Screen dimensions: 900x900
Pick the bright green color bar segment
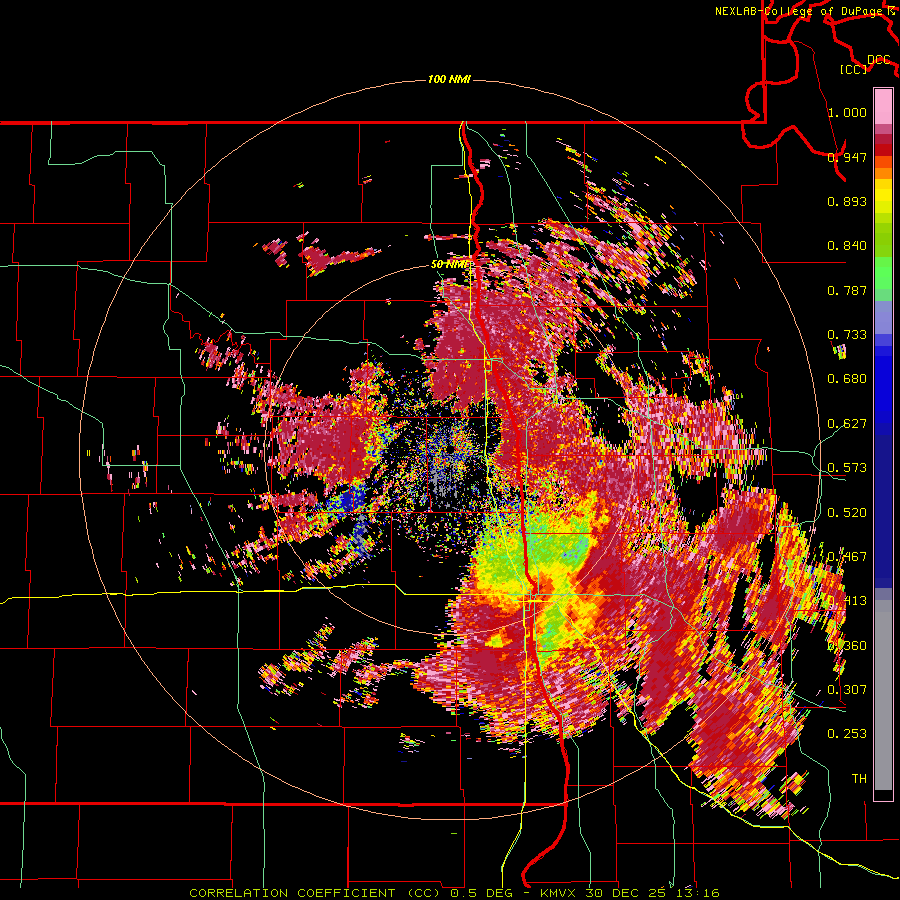point(883,273)
